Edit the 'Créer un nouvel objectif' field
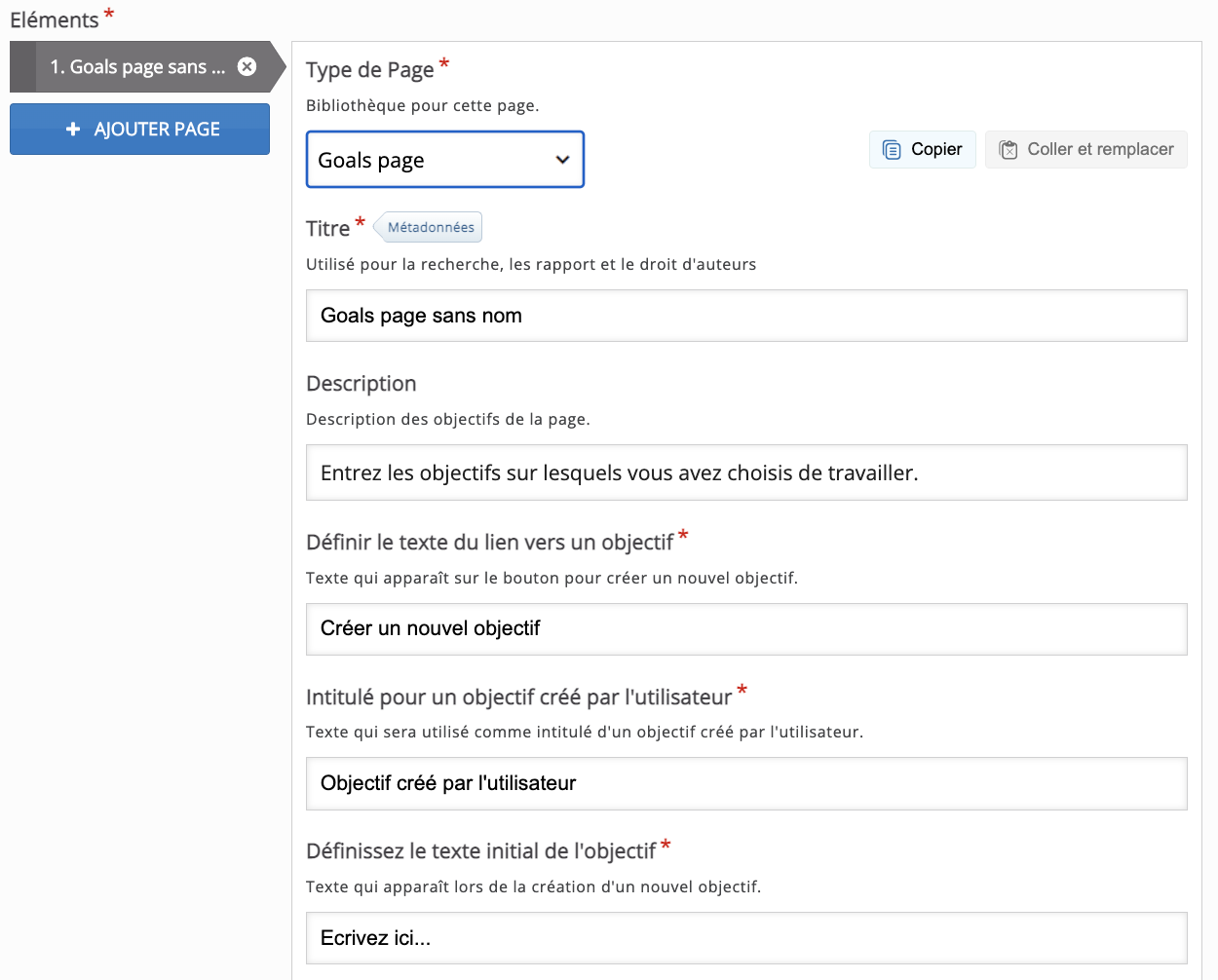The height and width of the screenshot is (980, 1218). point(745,629)
